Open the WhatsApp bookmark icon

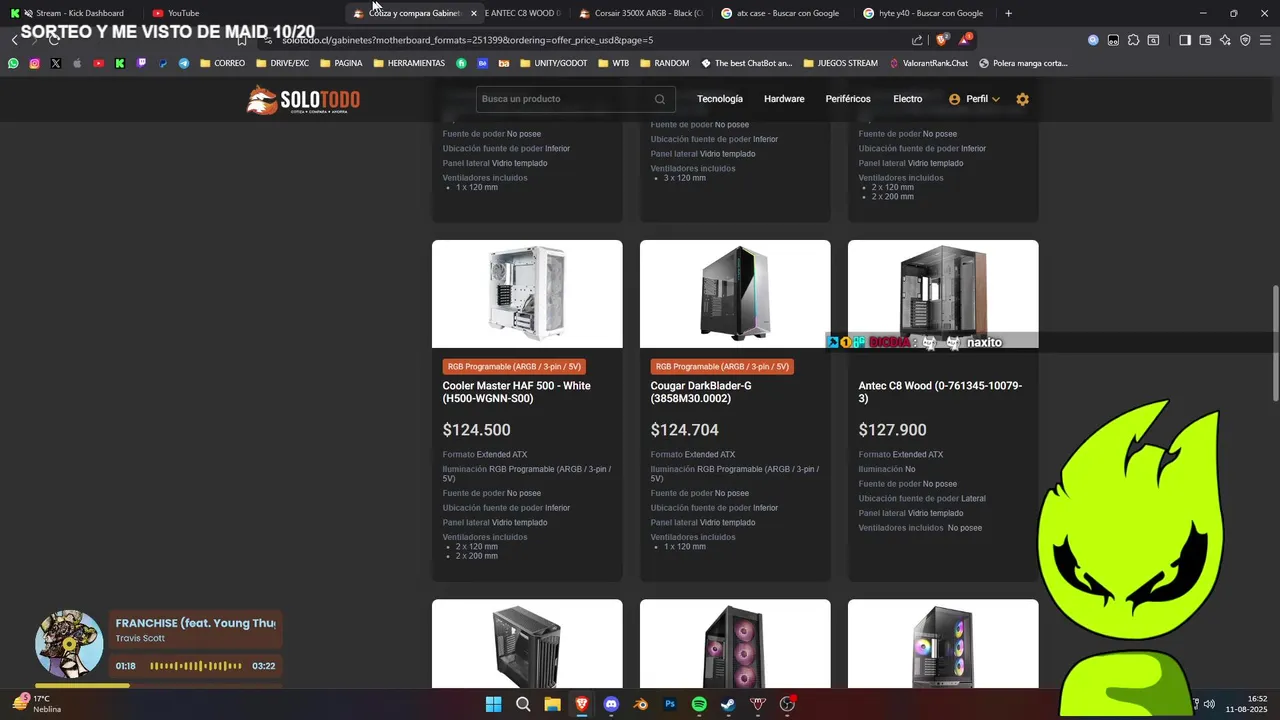click(x=13, y=63)
